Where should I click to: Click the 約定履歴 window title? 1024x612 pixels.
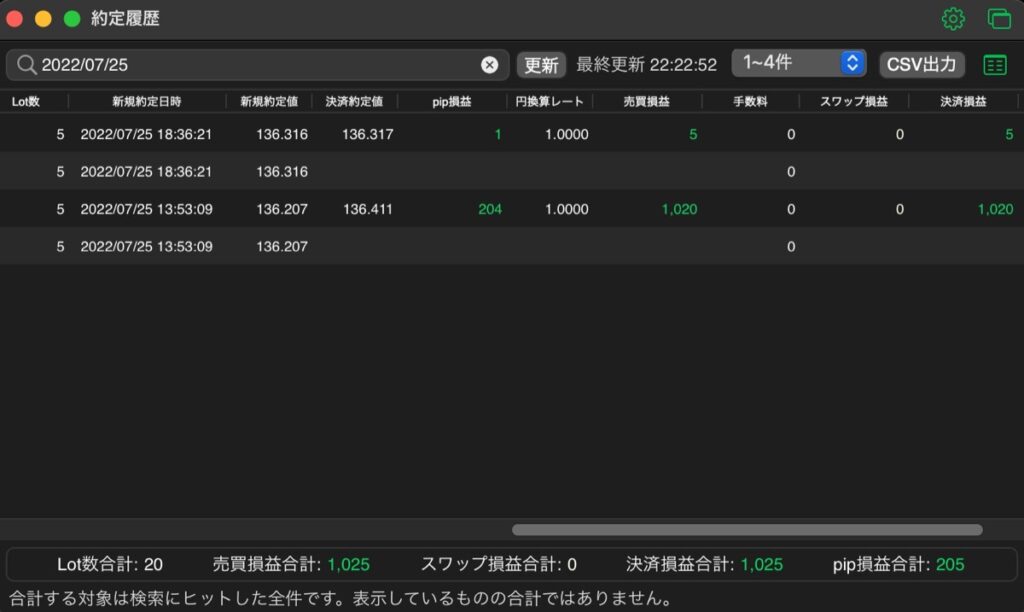click(x=125, y=18)
